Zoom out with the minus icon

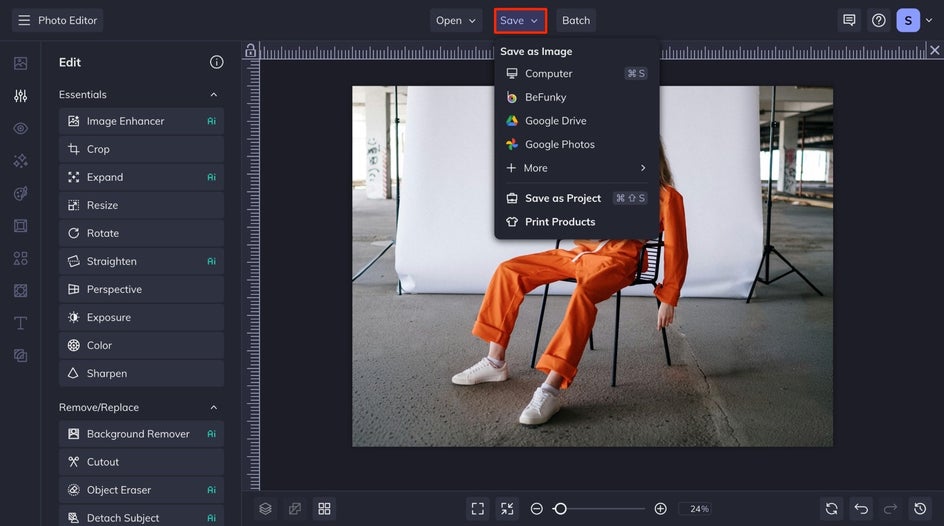tap(536, 509)
